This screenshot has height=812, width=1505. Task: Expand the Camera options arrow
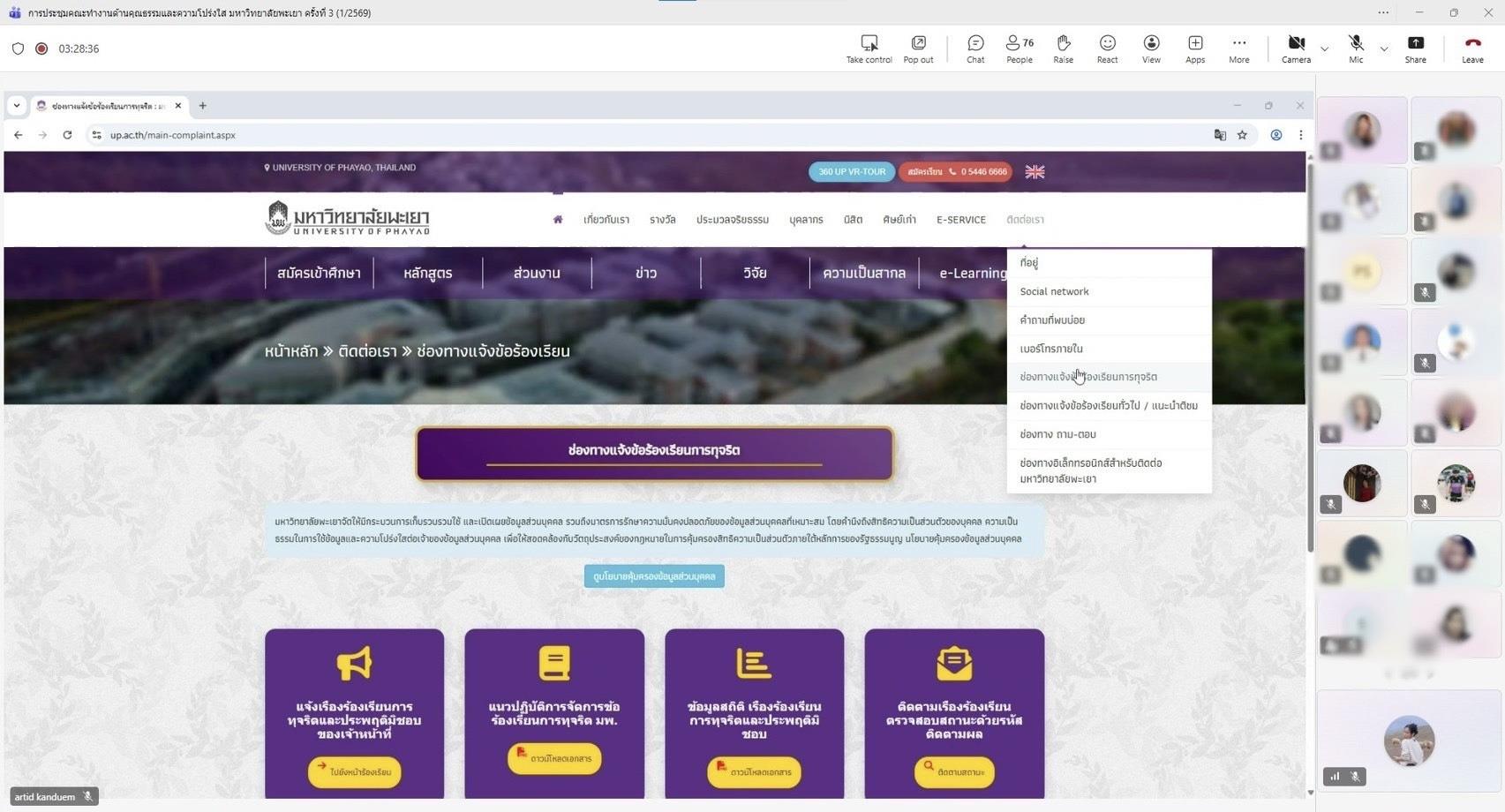[x=1324, y=49]
